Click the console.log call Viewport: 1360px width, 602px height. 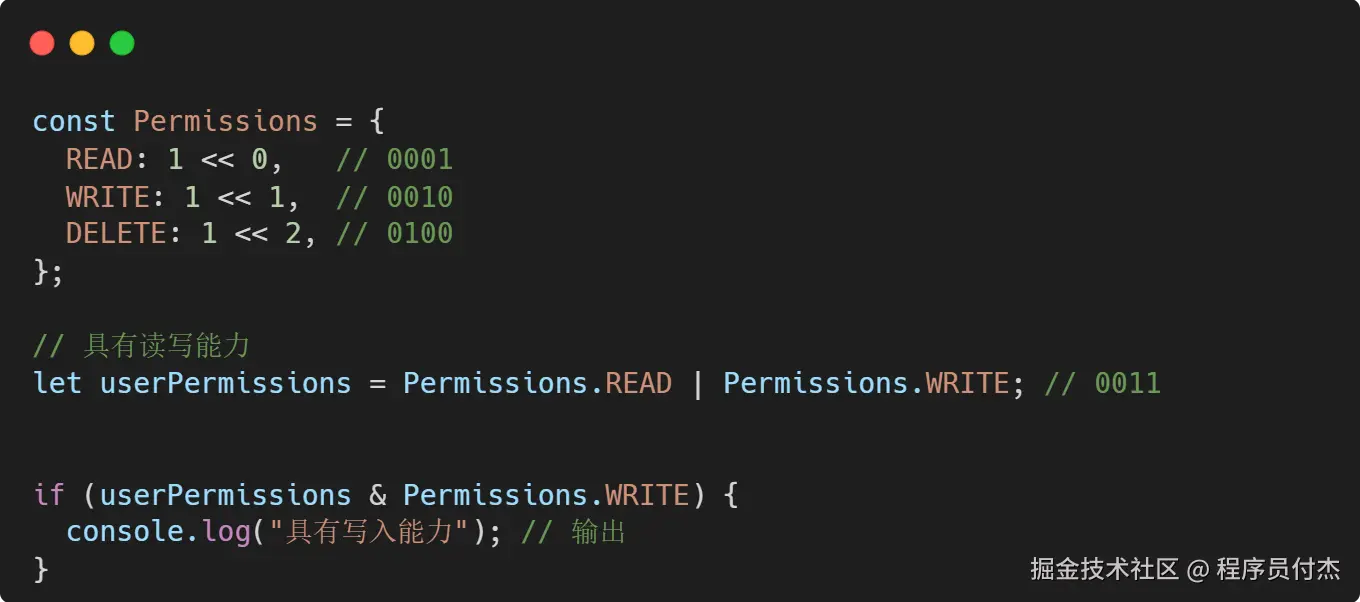point(158,531)
